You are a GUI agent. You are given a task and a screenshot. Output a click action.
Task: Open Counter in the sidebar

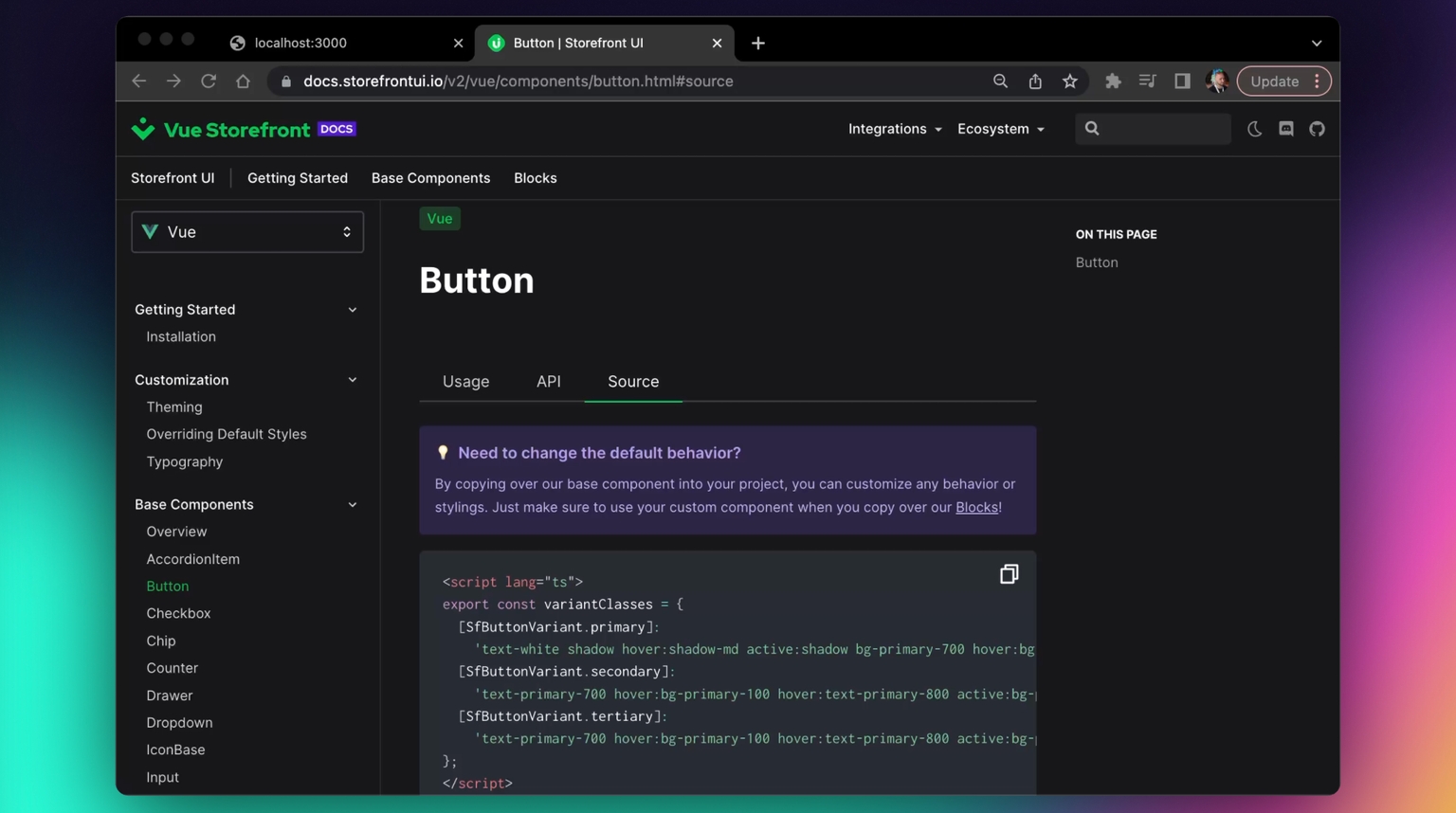173,668
